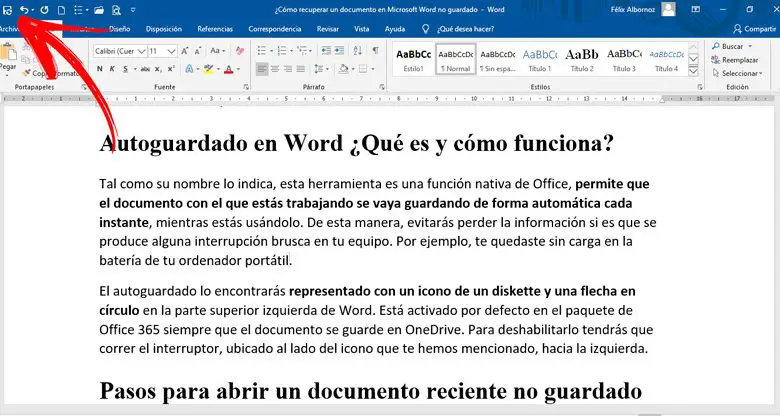The image size is (780, 416).
Task: Click the shading paint bucket icon
Action: [x=343, y=69]
